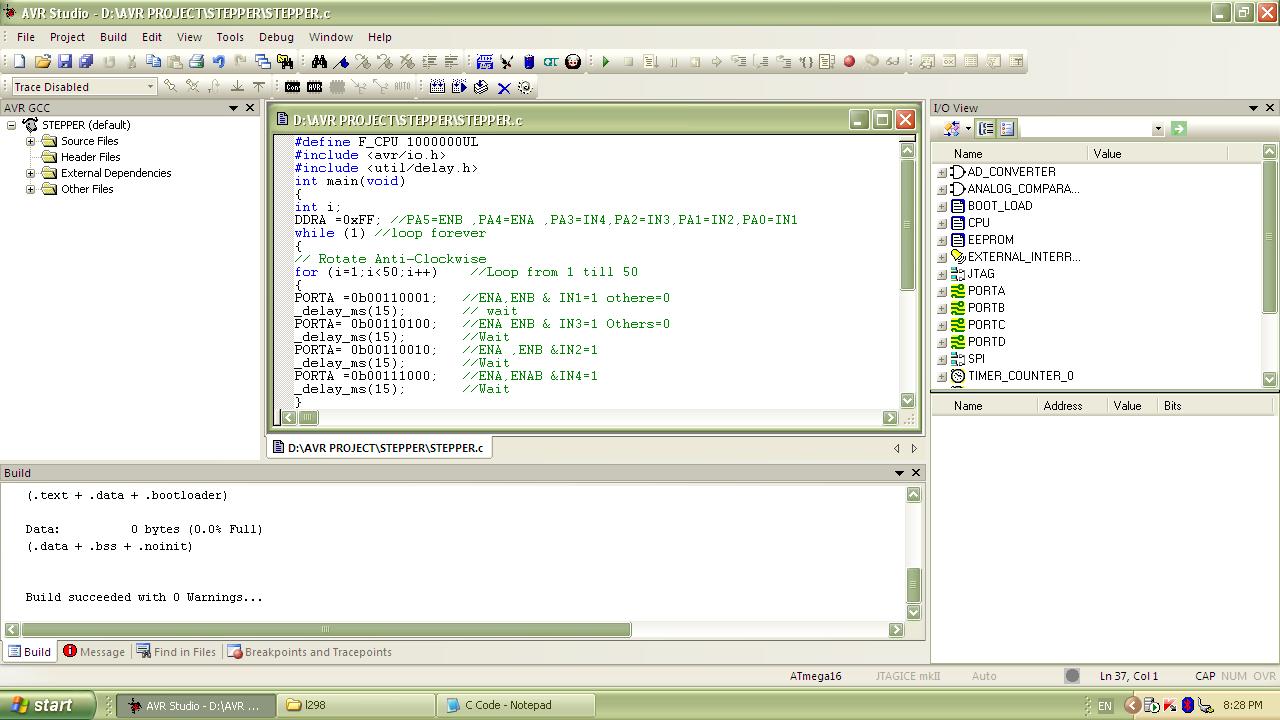Save the current file with the floppy icon
The image size is (1280, 720).
65,61
